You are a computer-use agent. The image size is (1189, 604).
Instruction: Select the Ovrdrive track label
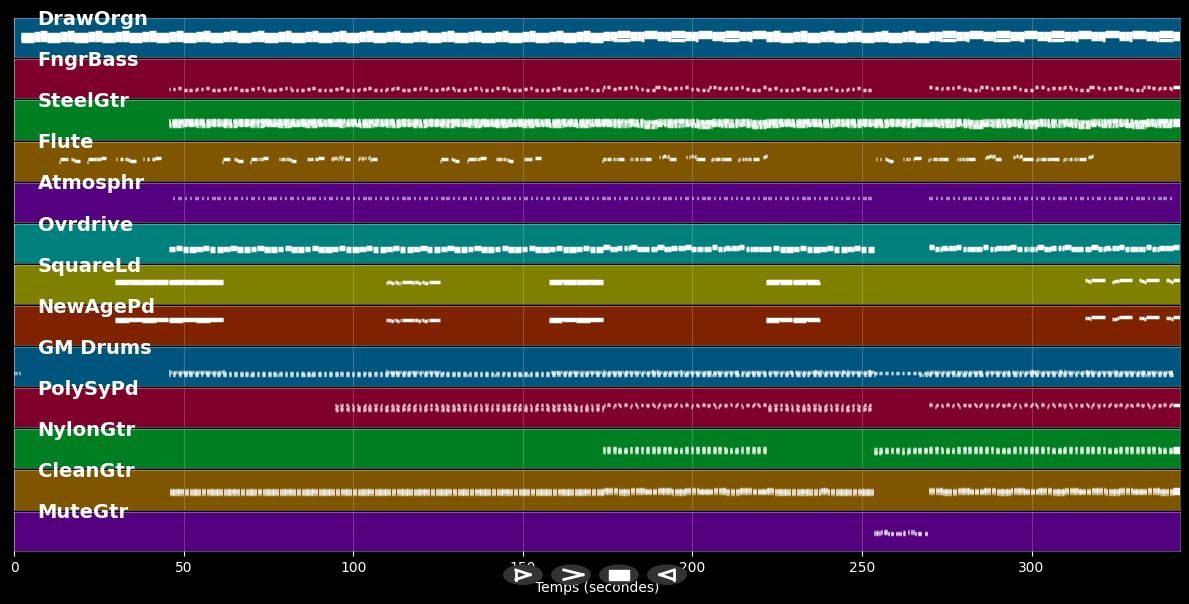(x=85, y=225)
